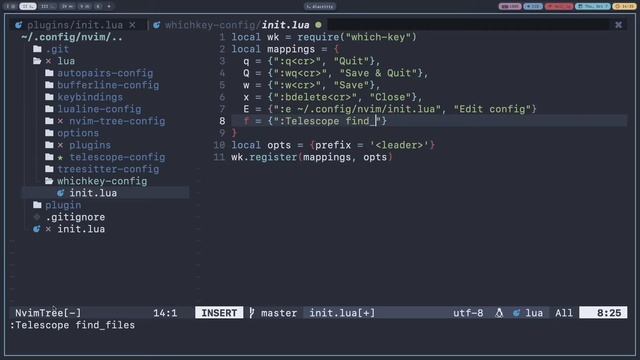The height and width of the screenshot is (360, 640).
Task: Click the bufferline close X at far right
Action: pos(618,25)
